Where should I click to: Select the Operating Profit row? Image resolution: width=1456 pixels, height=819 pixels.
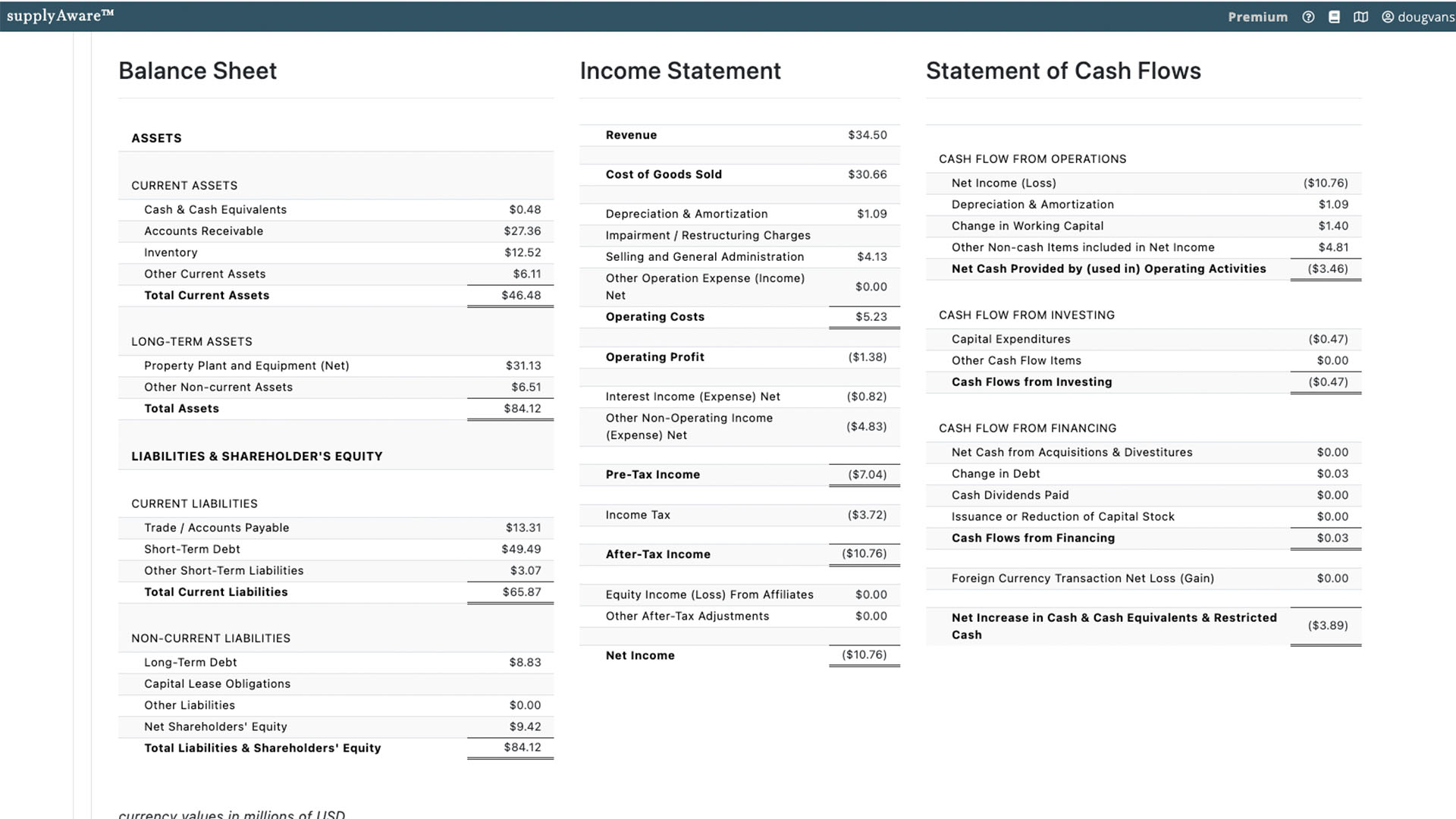tap(654, 357)
